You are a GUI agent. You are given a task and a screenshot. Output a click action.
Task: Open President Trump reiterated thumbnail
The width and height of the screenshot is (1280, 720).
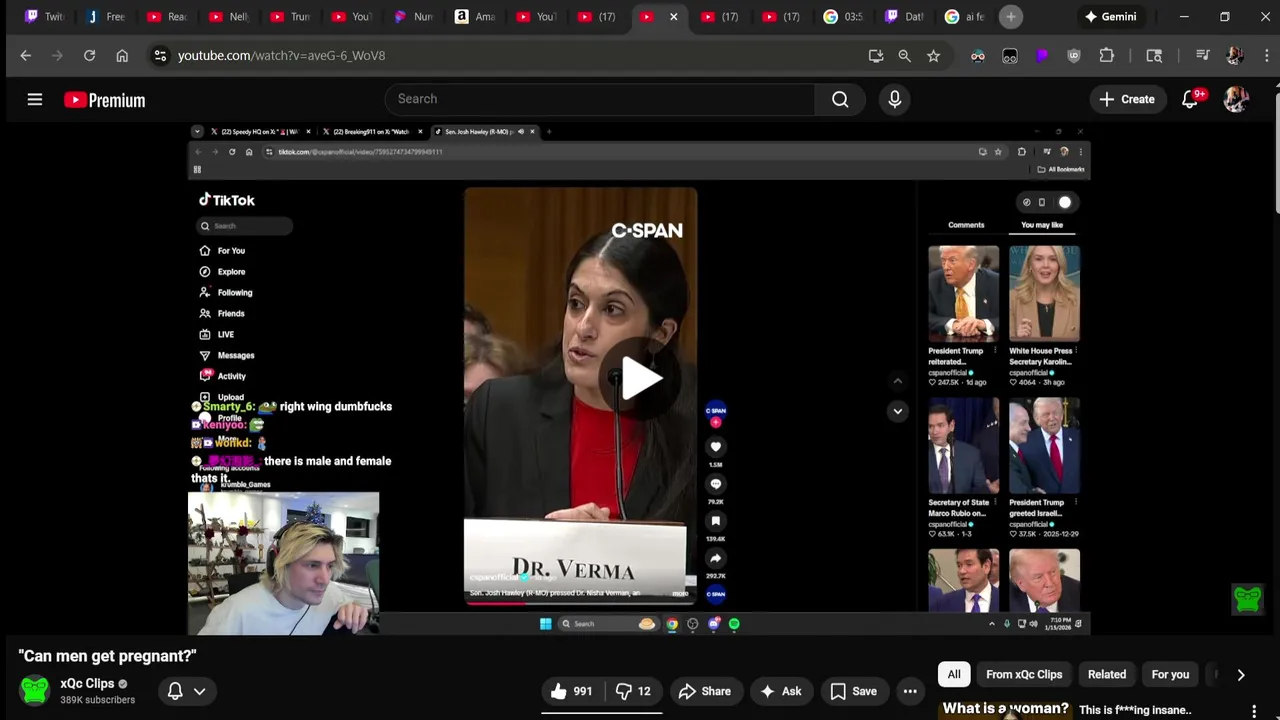[x=963, y=294]
